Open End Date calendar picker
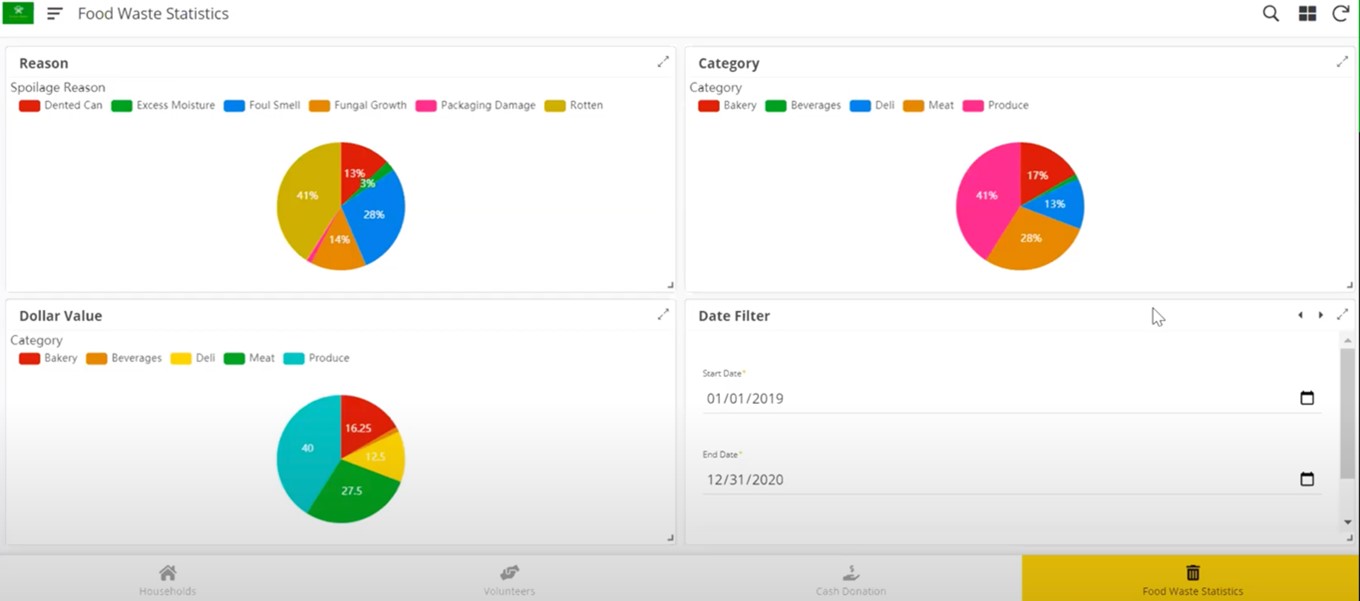Viewport: 1360px width, 601px height. coord(1306,479)
